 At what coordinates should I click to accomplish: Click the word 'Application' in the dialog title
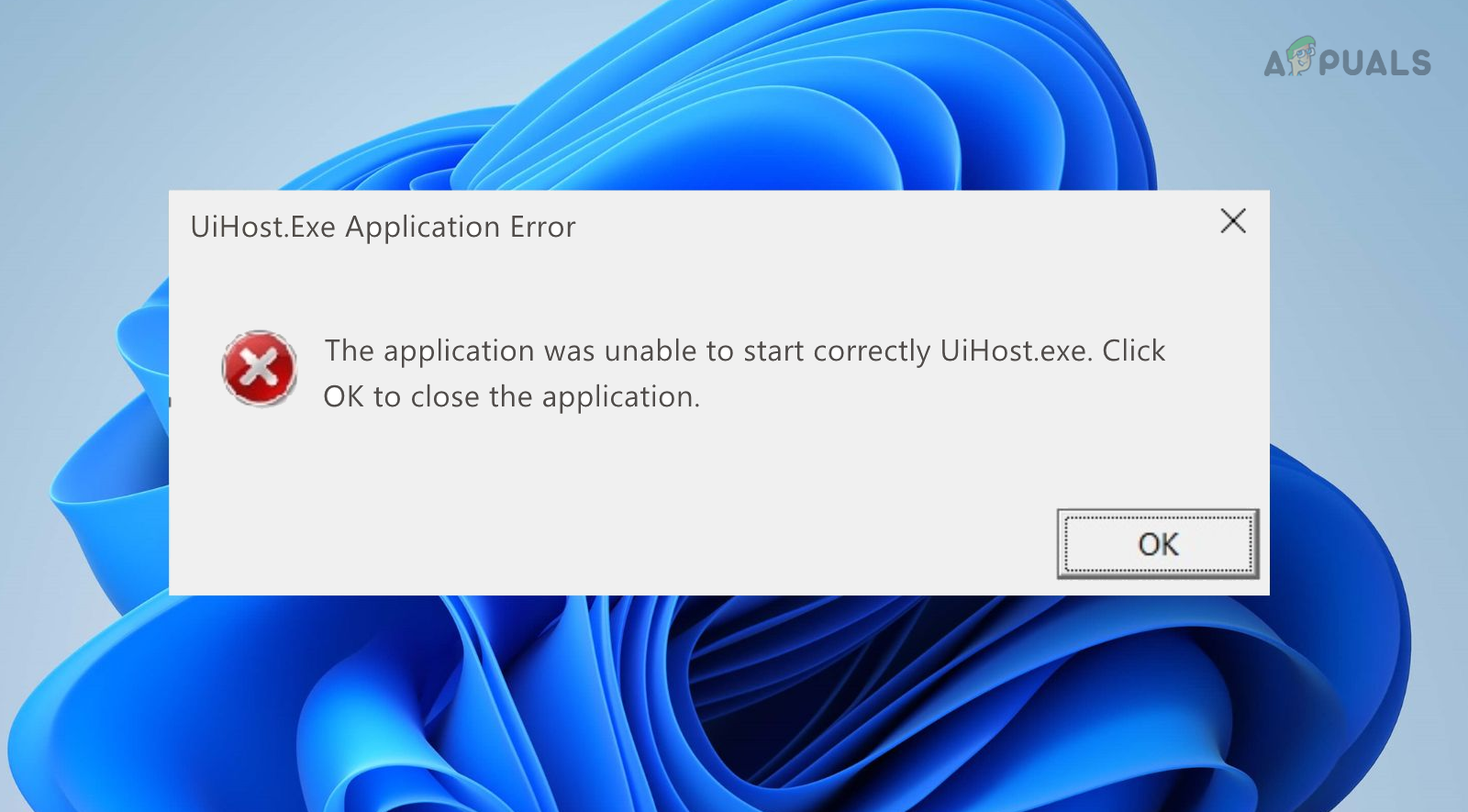coord(422,228)
